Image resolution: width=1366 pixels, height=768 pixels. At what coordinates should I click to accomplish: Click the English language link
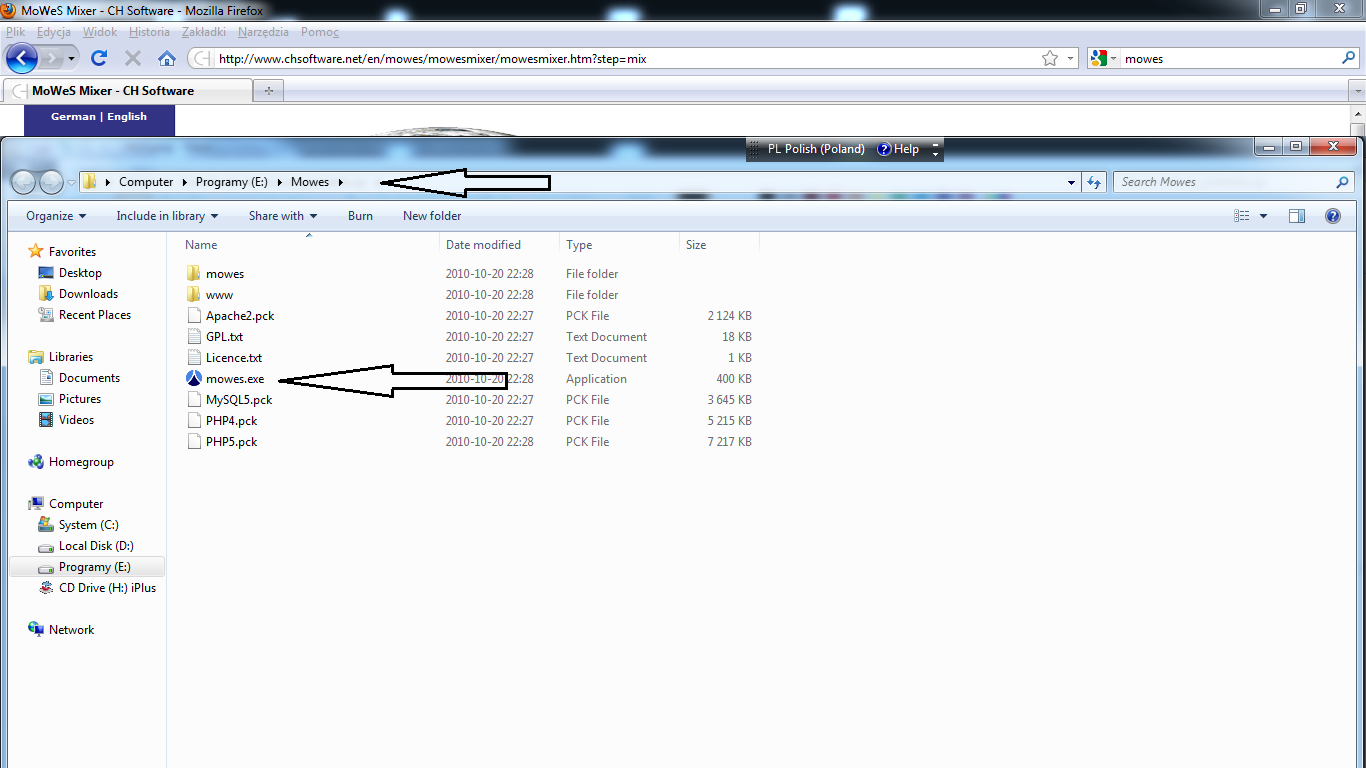pos(127,117)
